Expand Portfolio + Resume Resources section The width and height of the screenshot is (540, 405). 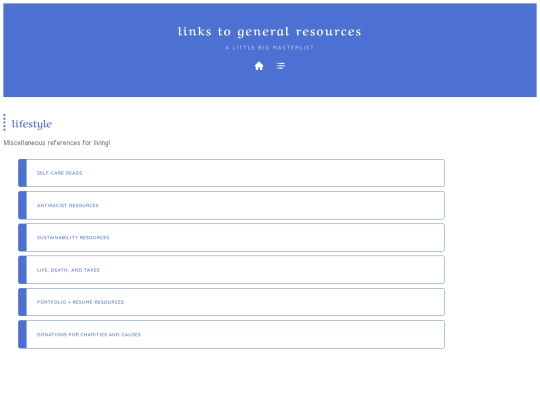(x=231, y=302)
